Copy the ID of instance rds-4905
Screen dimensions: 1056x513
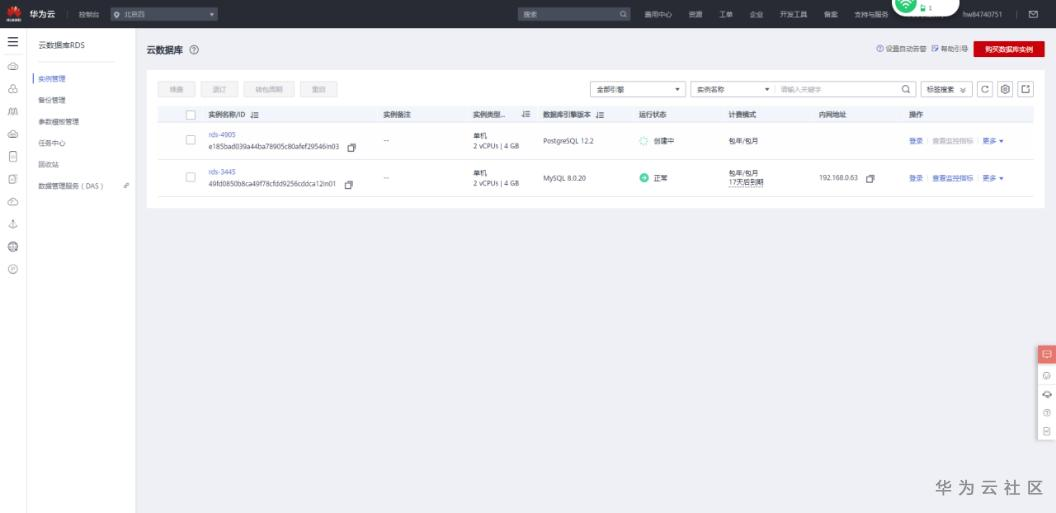(x=352, y=147)
